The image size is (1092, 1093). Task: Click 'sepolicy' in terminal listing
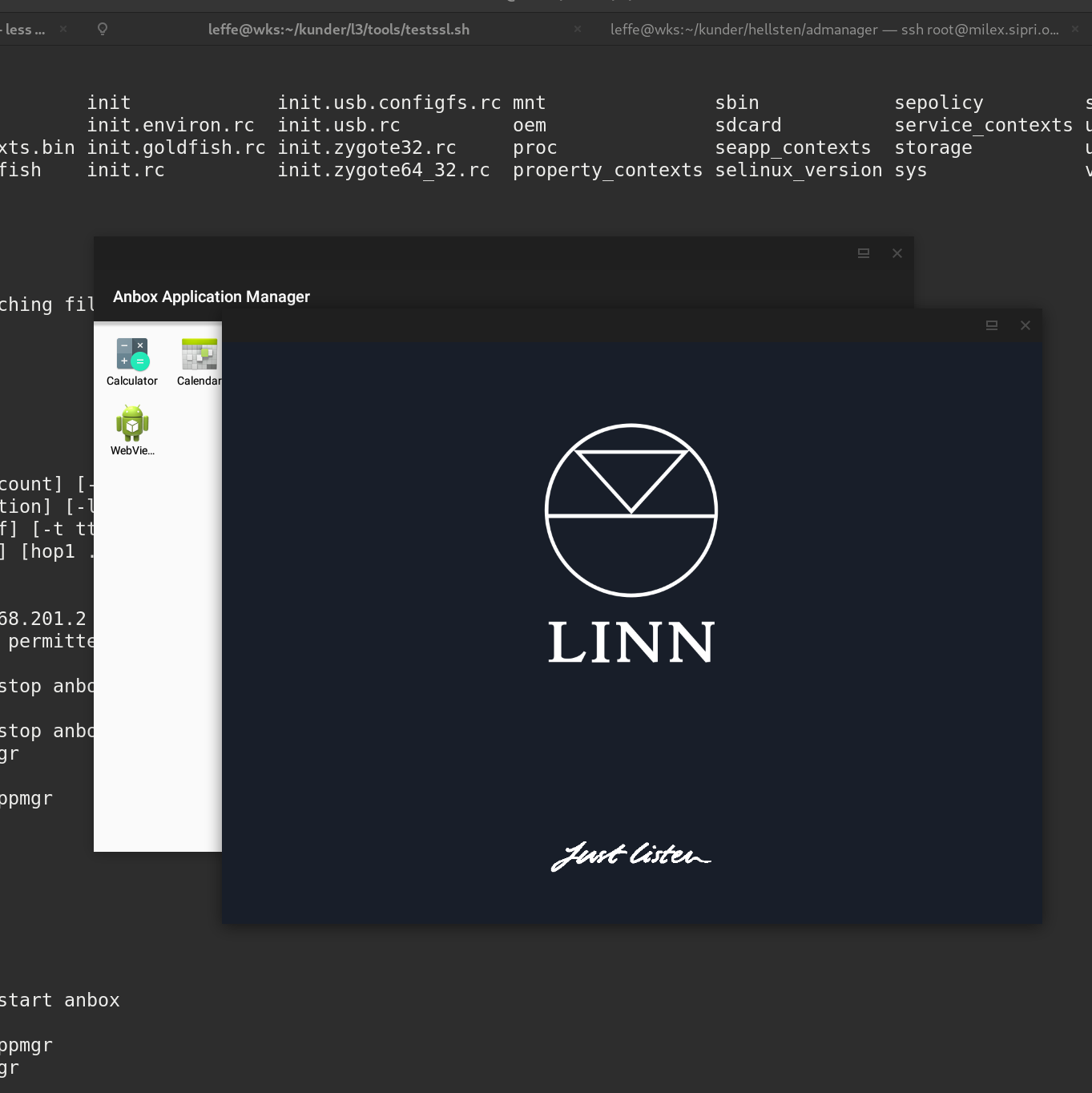[x=939, y=103]
